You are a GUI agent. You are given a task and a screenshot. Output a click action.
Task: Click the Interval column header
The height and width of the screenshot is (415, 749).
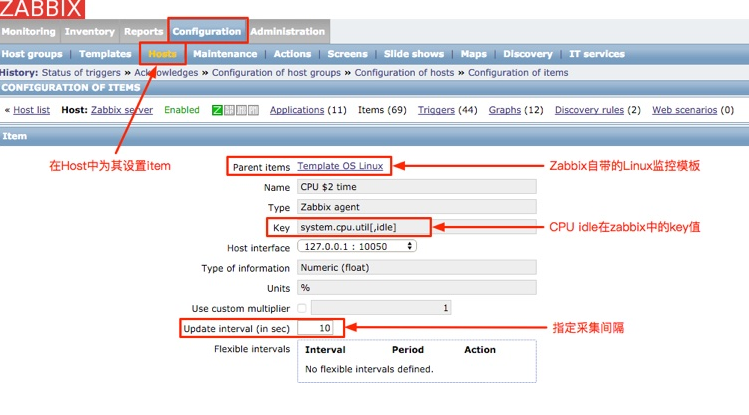(325, 350)
